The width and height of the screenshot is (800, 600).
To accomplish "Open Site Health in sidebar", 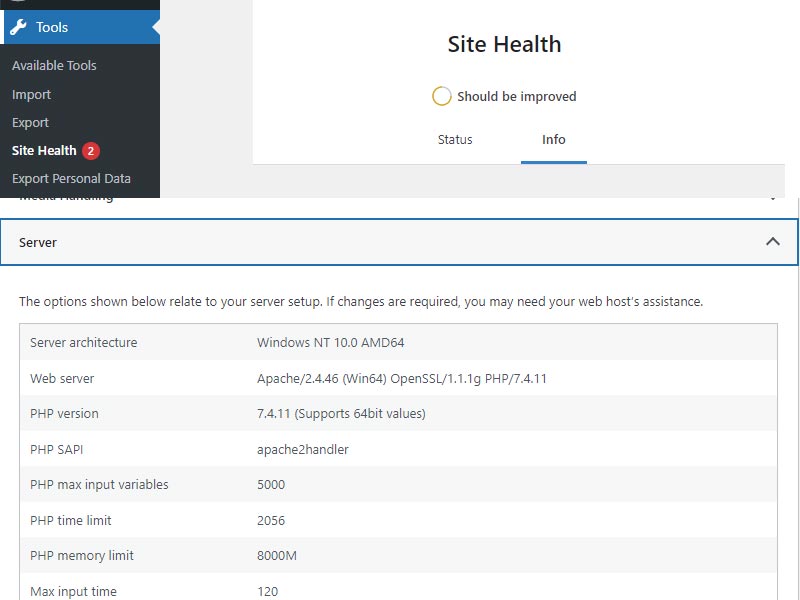I will [x=44, y=151].
